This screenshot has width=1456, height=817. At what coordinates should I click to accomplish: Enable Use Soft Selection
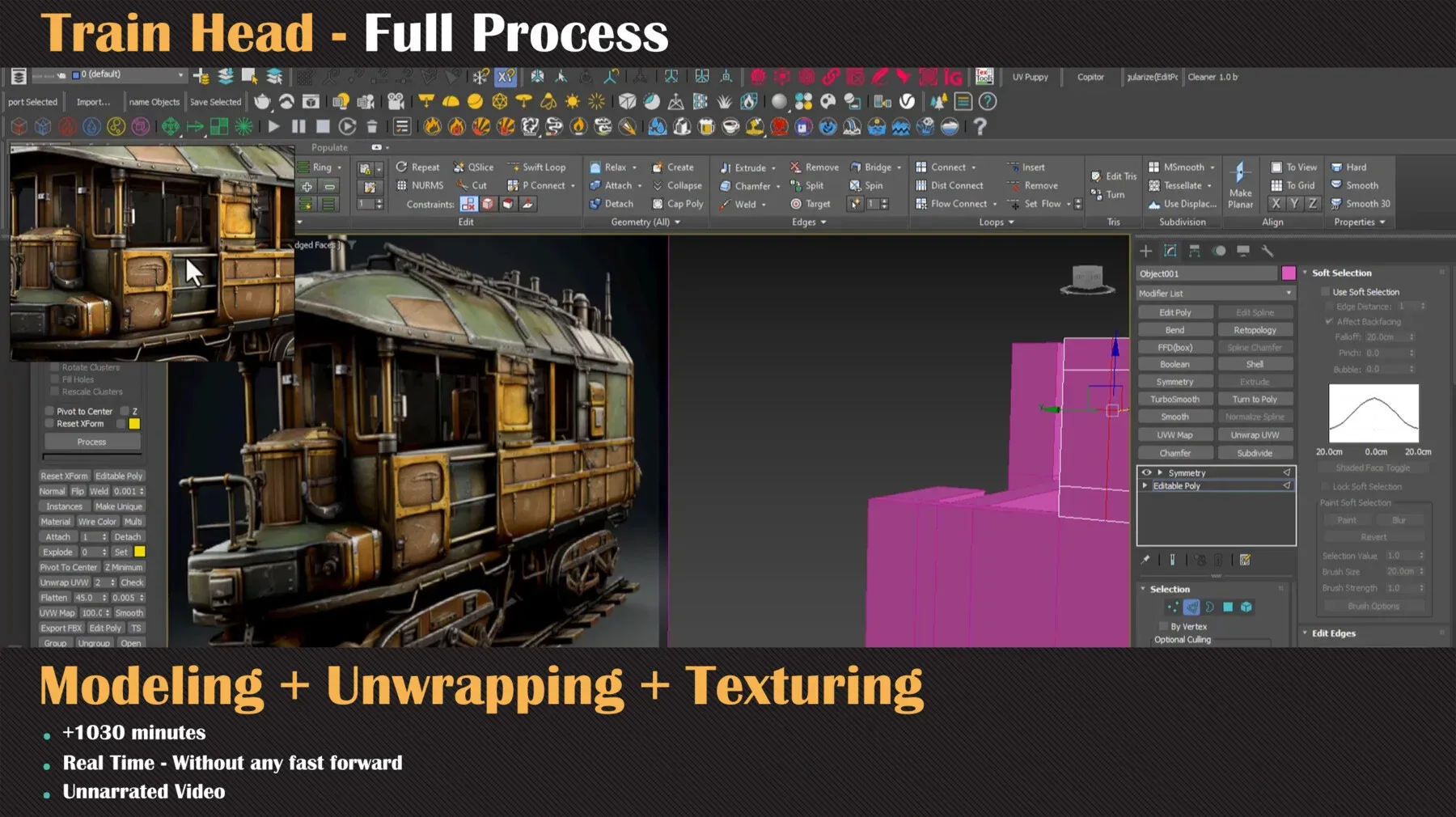coord(1324,292)
